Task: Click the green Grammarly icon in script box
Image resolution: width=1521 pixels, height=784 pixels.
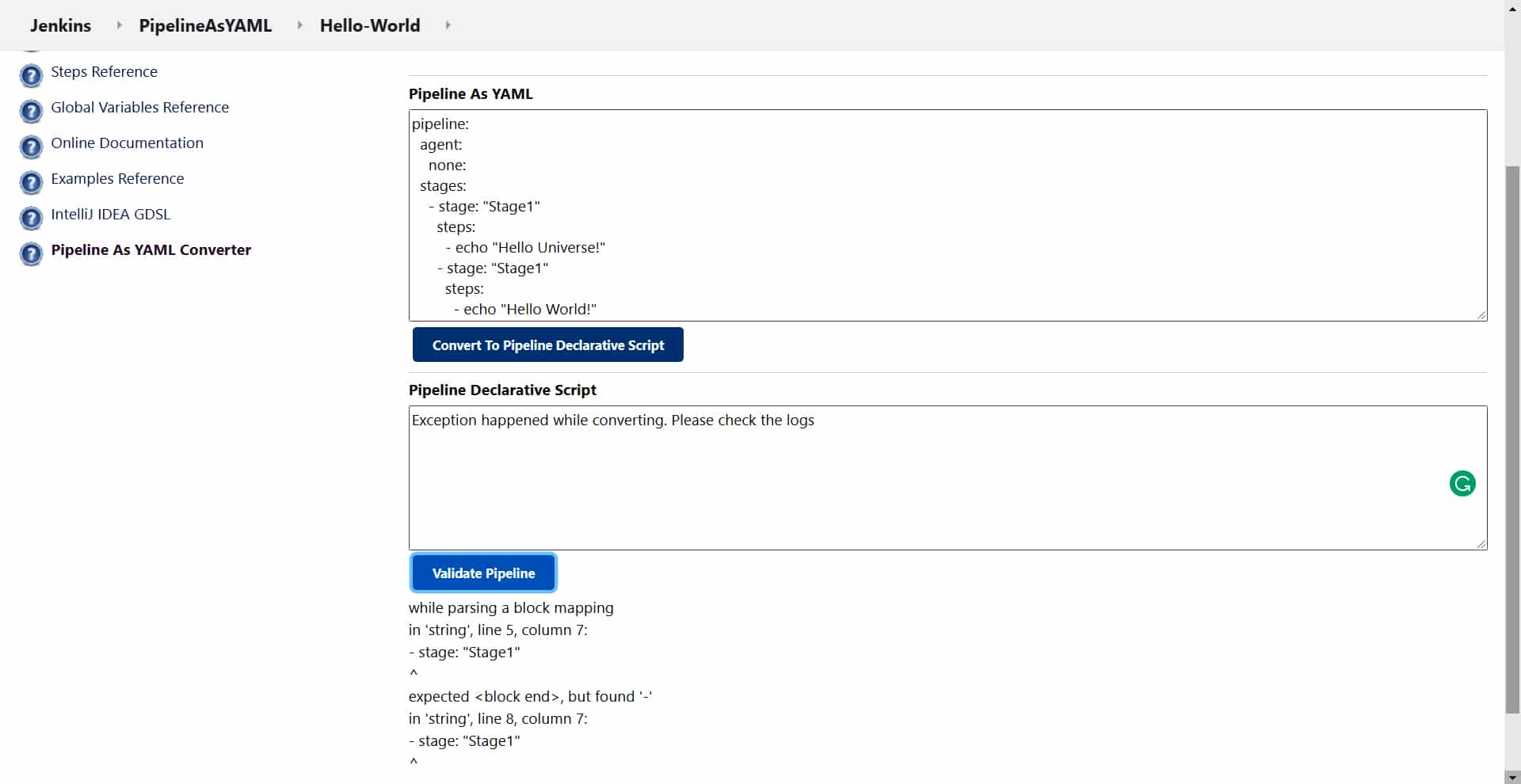Action: click(1462, 483)
